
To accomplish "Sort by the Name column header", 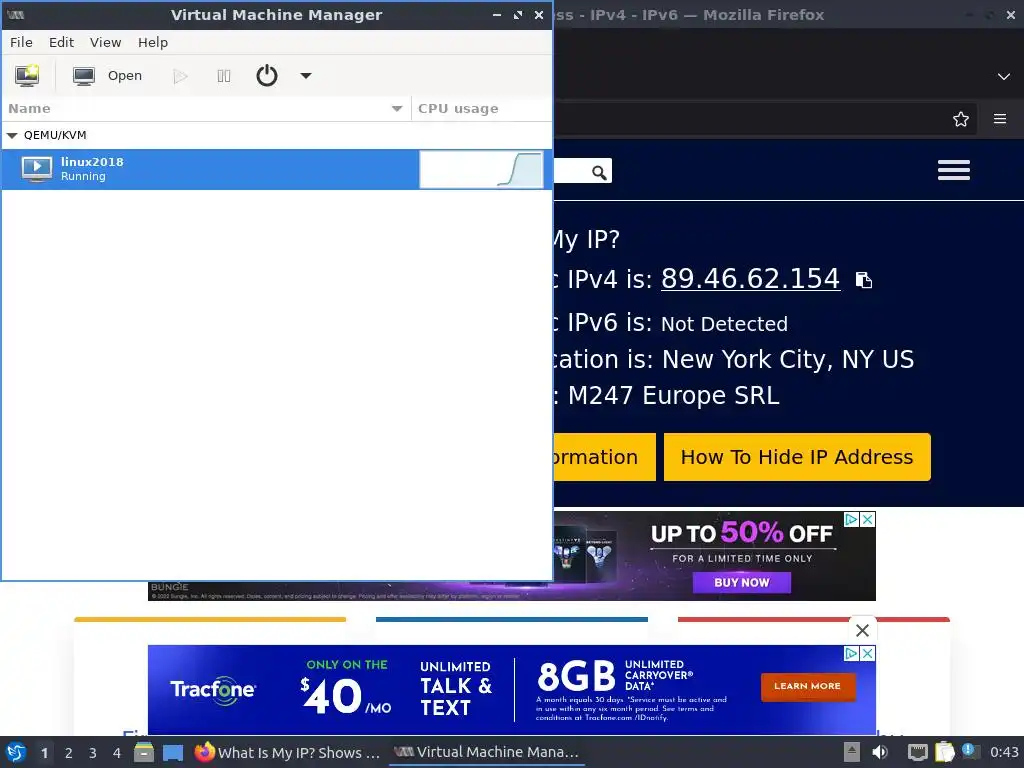I will tap(206, 108).
